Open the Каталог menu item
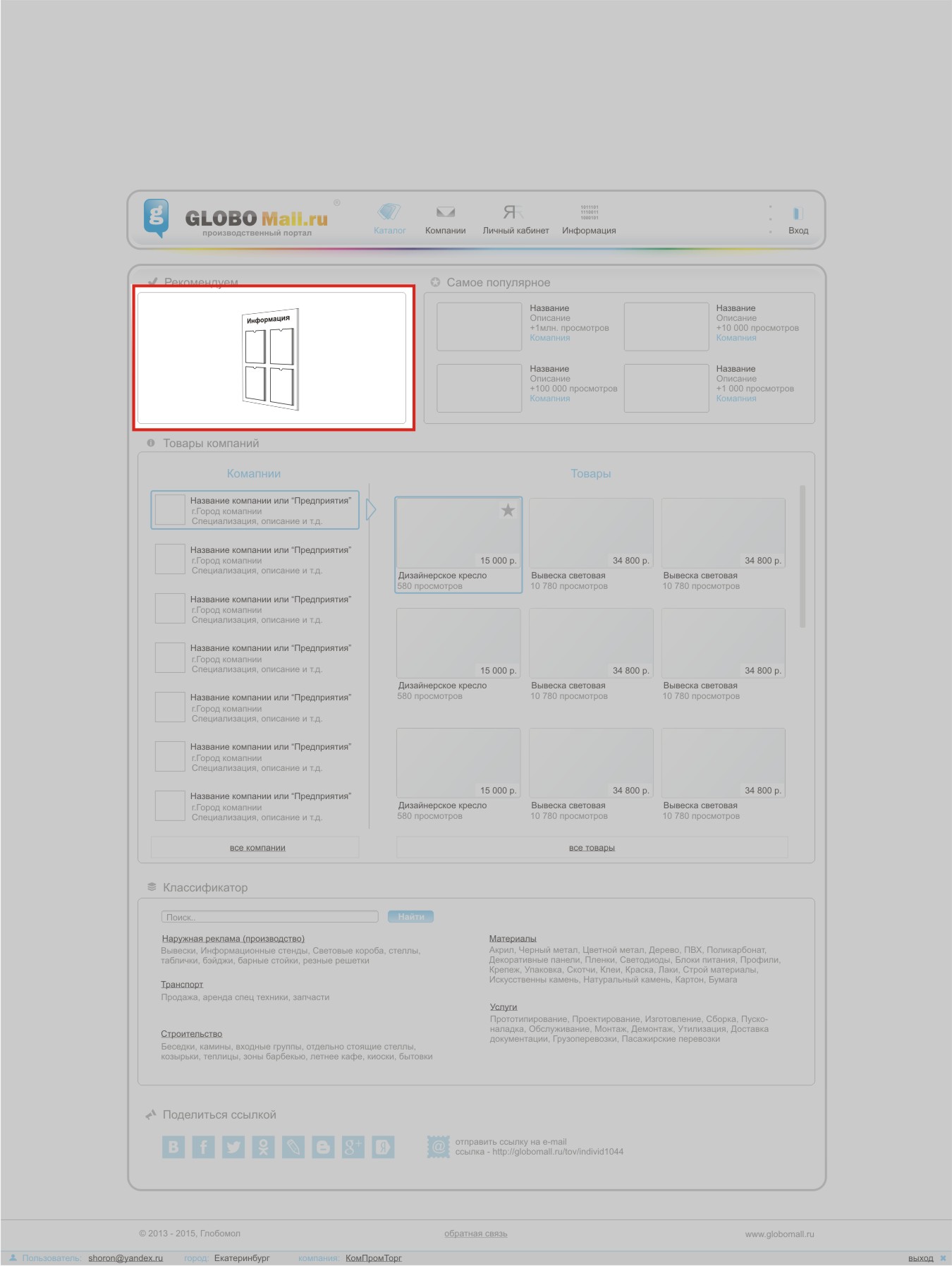952x1266 pixels. tap(389, 219)
